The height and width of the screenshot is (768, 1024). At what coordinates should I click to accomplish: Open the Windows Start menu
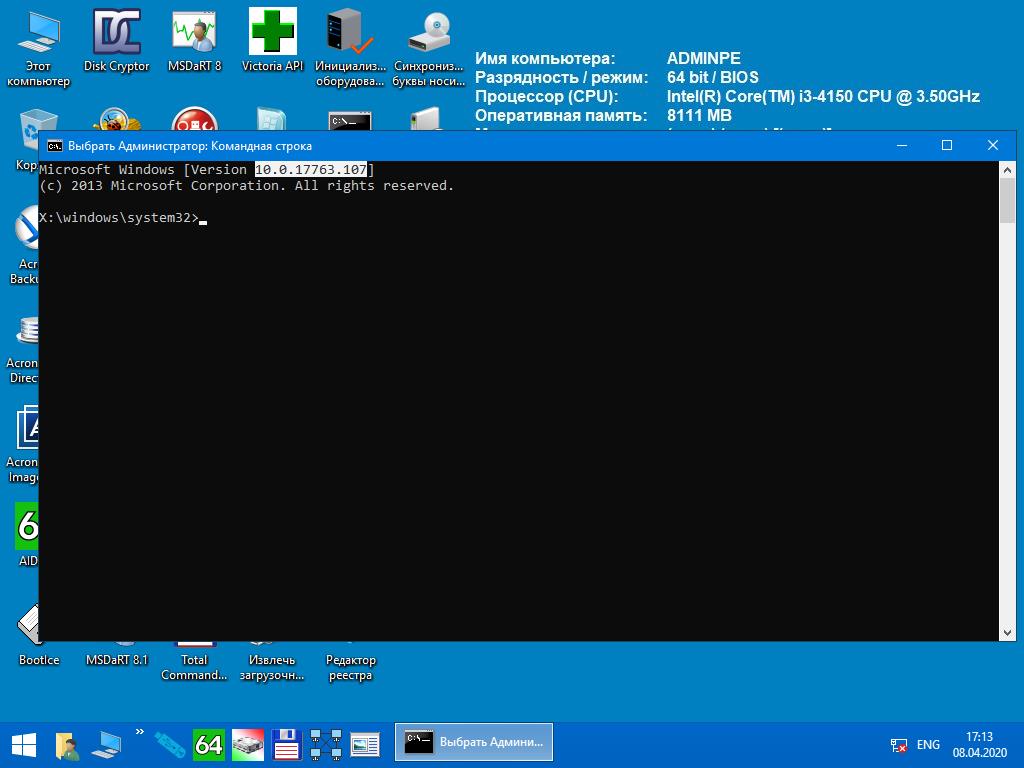(x=23, y=744)
